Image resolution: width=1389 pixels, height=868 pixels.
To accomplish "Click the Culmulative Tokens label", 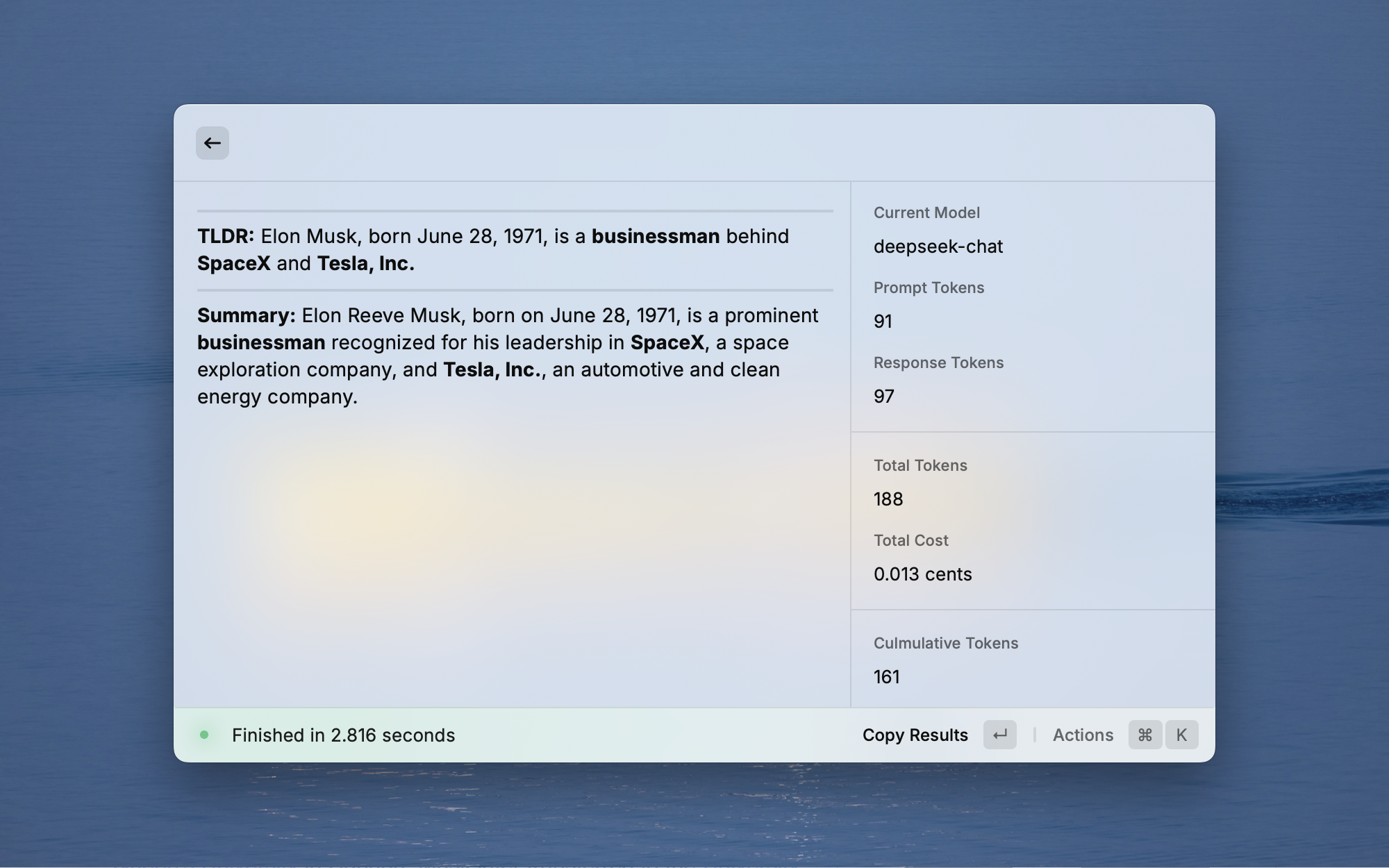I will [945, 643].
